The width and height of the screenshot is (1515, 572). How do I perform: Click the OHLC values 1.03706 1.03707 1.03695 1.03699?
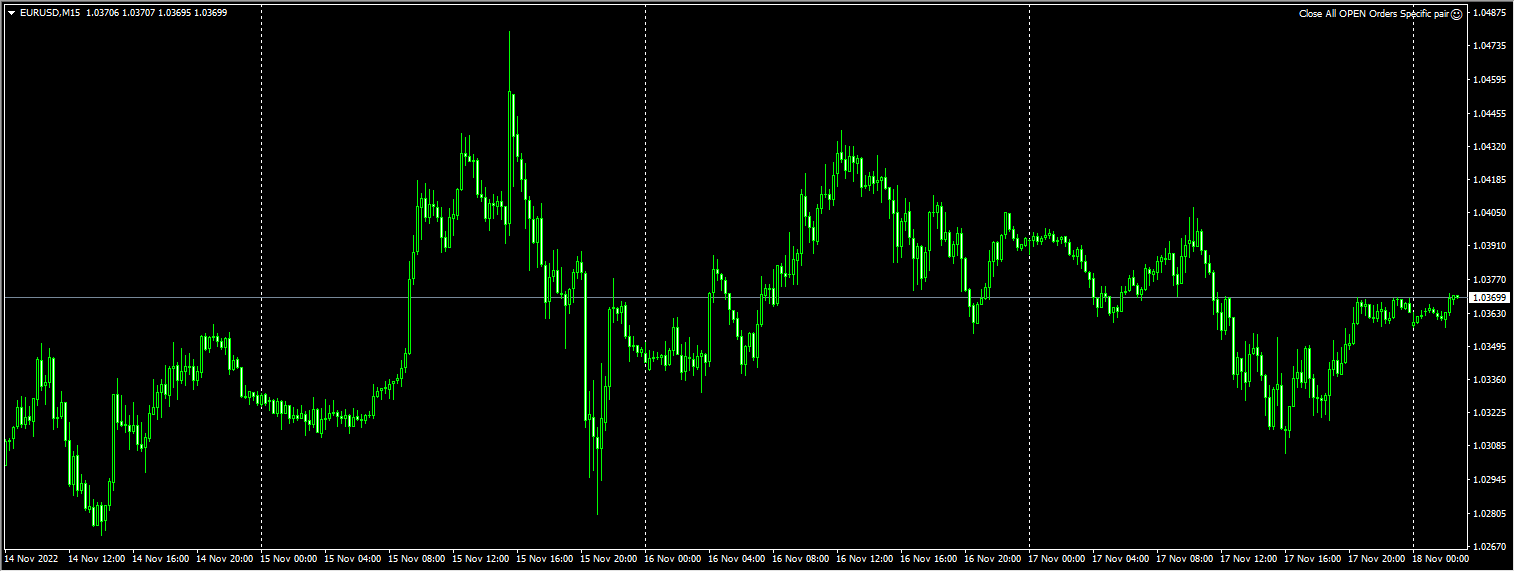coord(156,13)
